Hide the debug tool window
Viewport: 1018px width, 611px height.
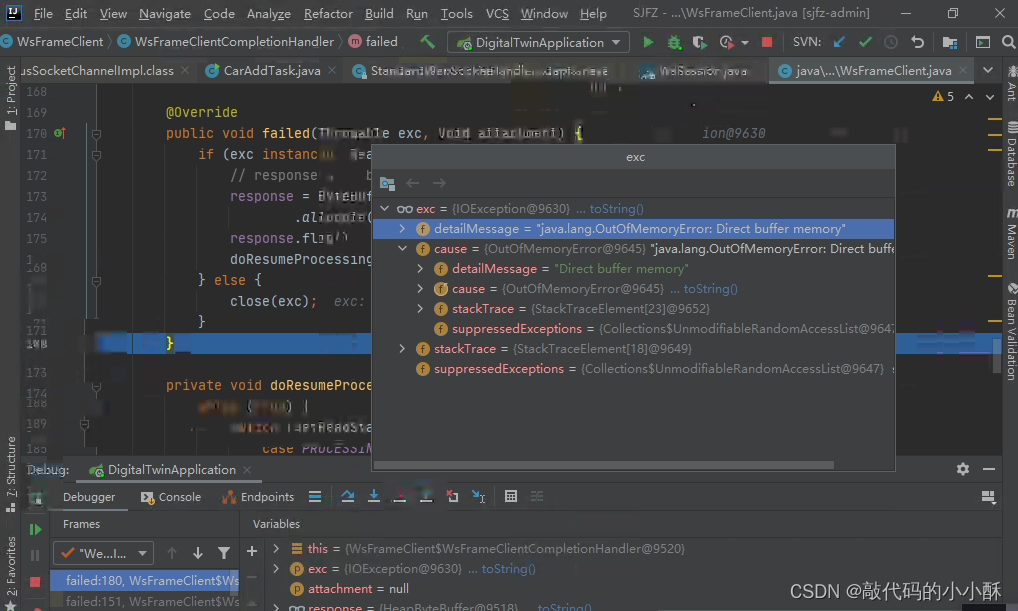pos(989,469)
